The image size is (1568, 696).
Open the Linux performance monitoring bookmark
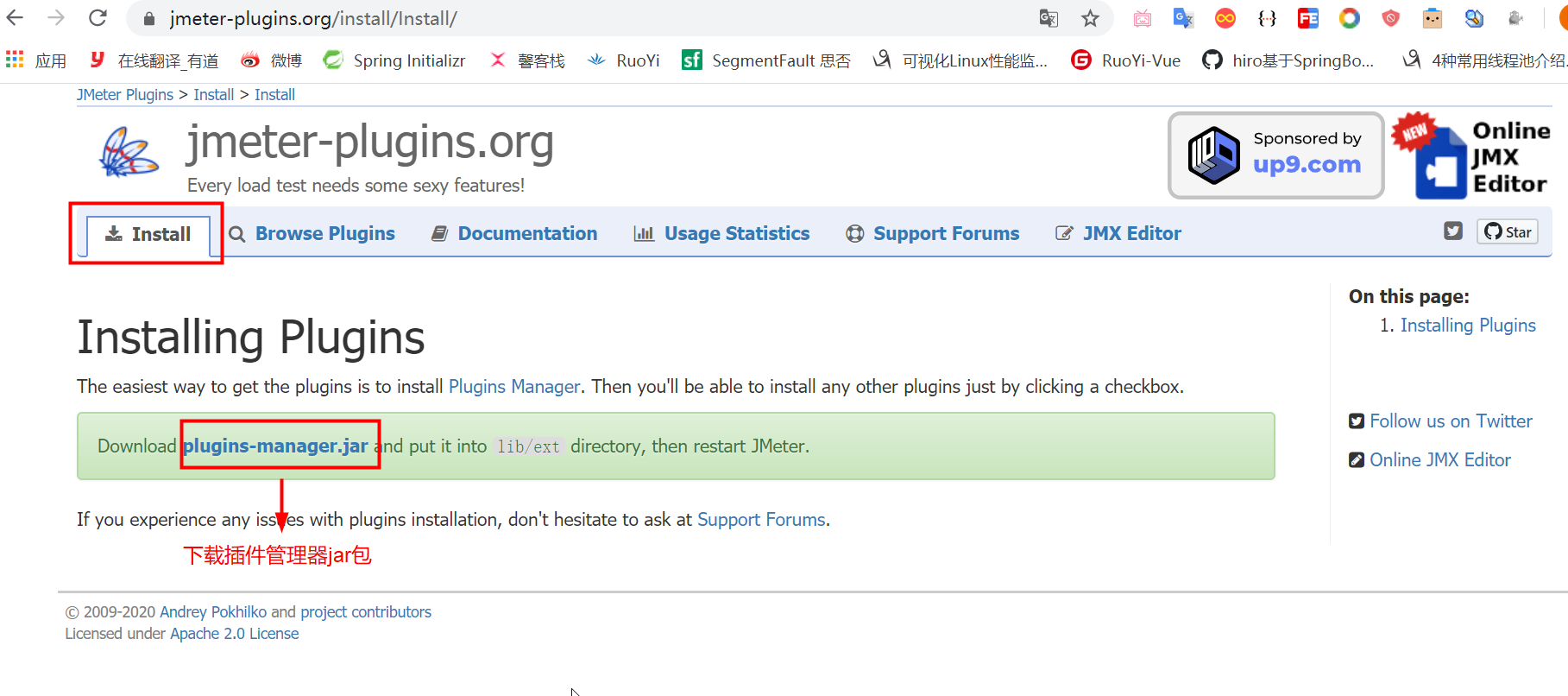coord(960,60)
